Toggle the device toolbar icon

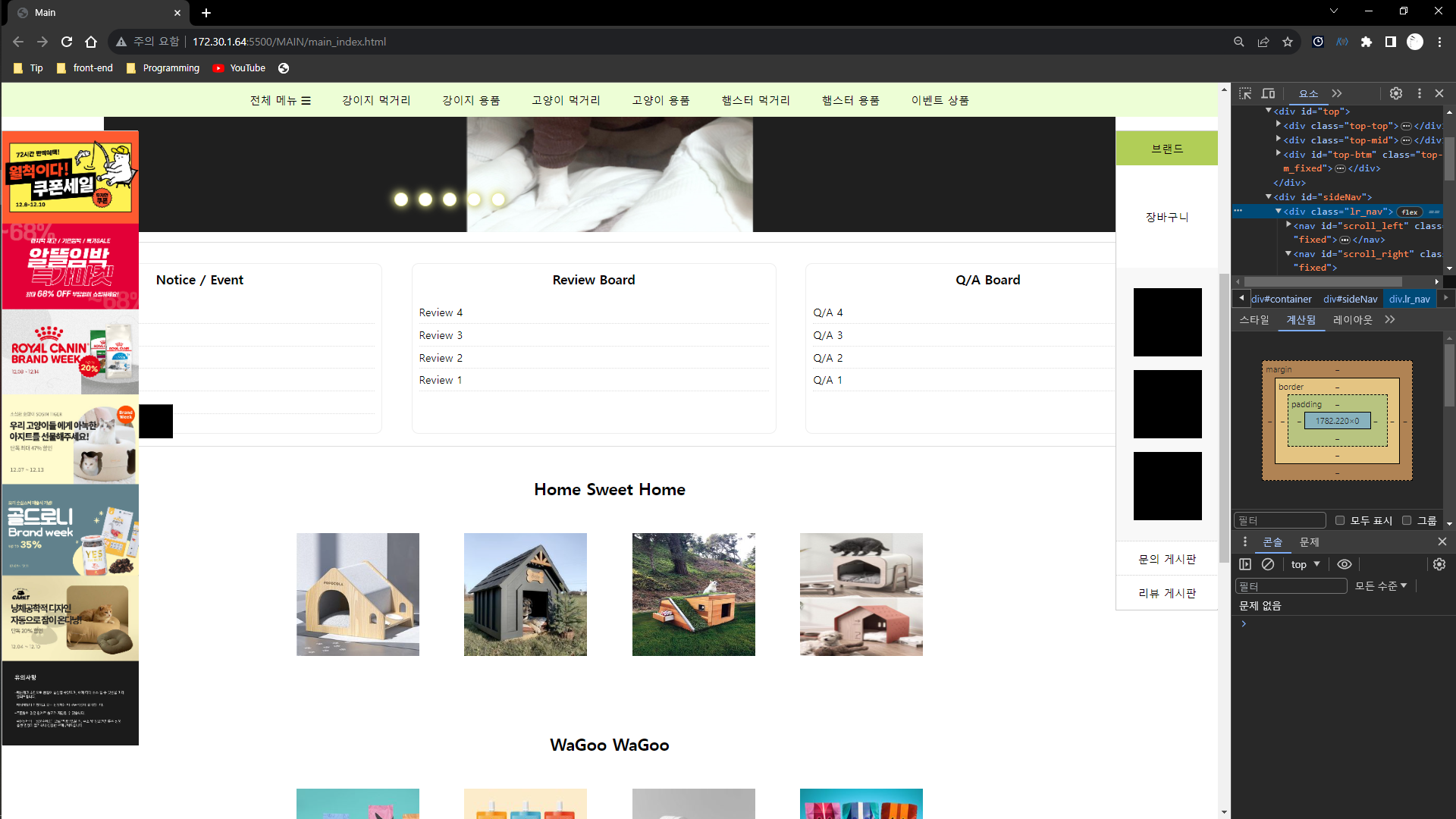(1268, 93)
